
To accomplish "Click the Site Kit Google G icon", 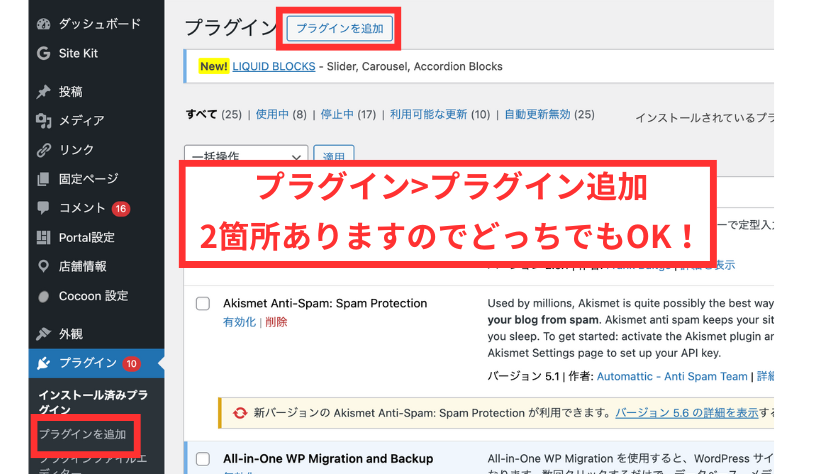I will pyautogui.click(x=44, y=53).
